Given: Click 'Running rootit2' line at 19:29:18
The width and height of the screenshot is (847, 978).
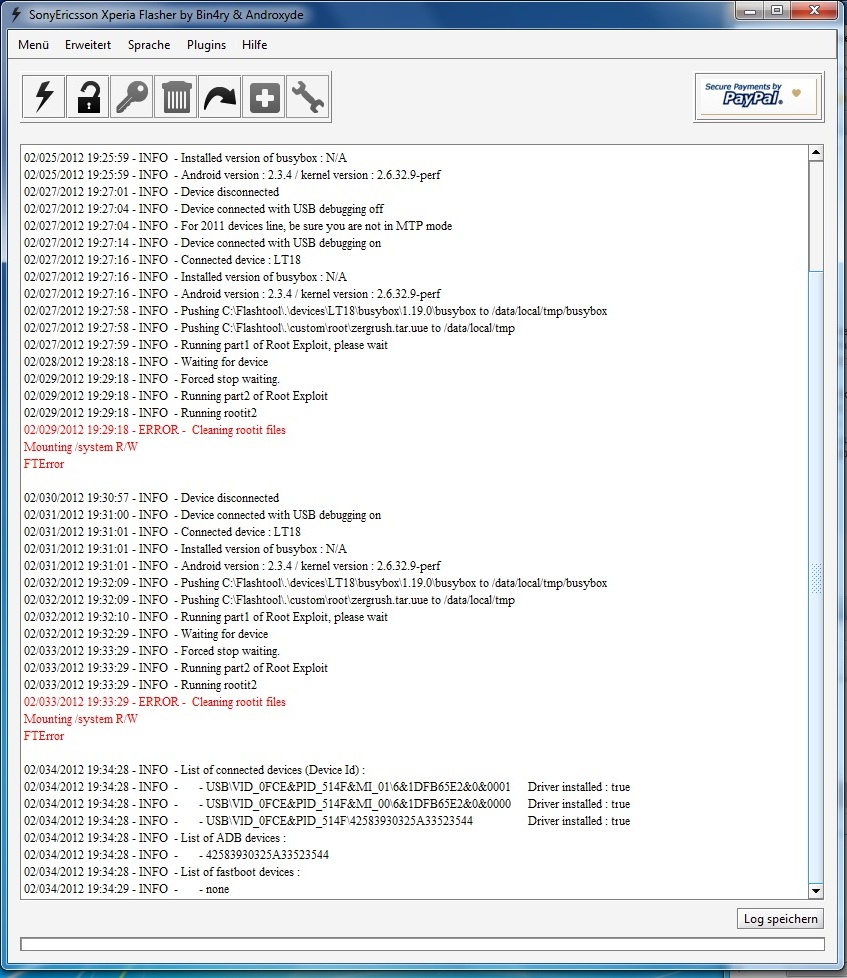Looking at the screenshot, I should point(140,413).
